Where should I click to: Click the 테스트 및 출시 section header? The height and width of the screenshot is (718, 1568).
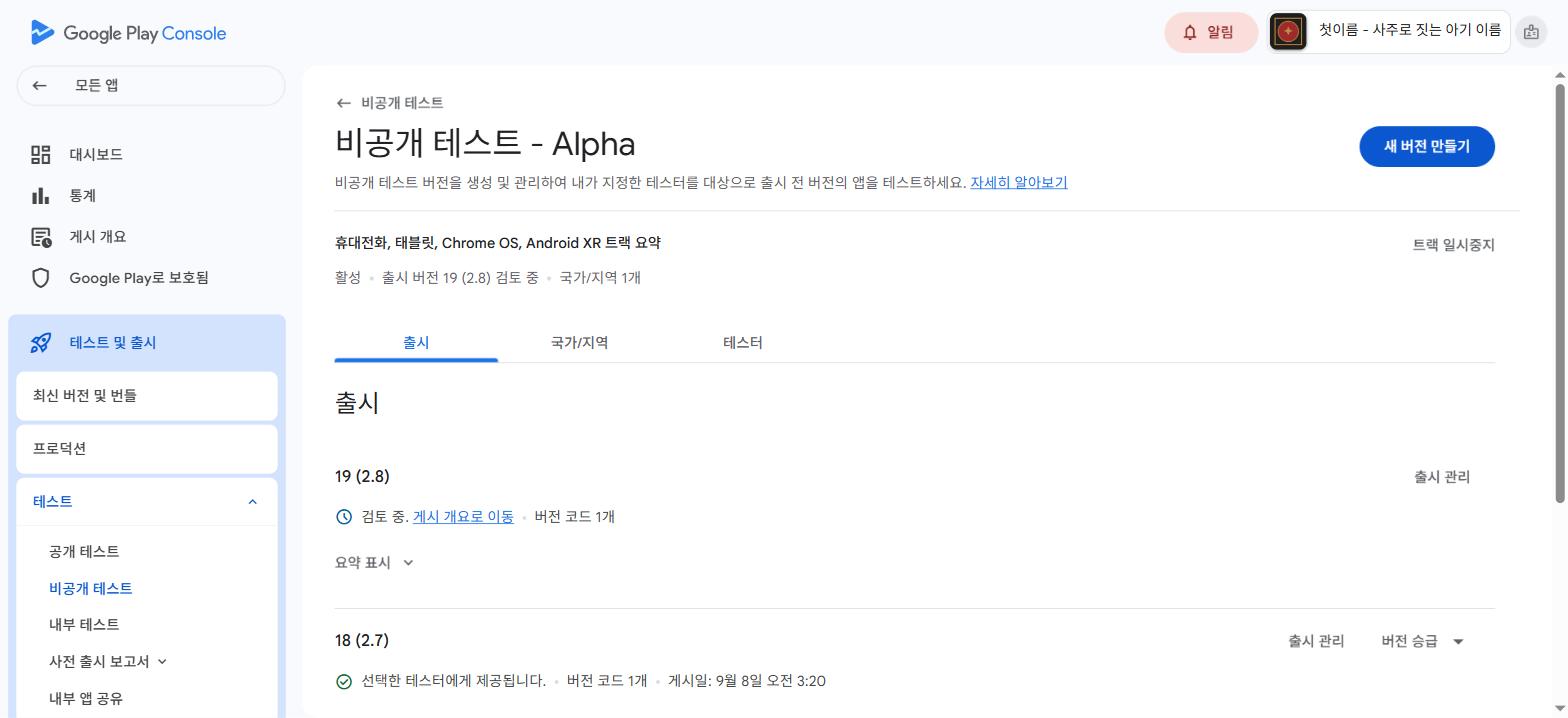tap(147, 342)
